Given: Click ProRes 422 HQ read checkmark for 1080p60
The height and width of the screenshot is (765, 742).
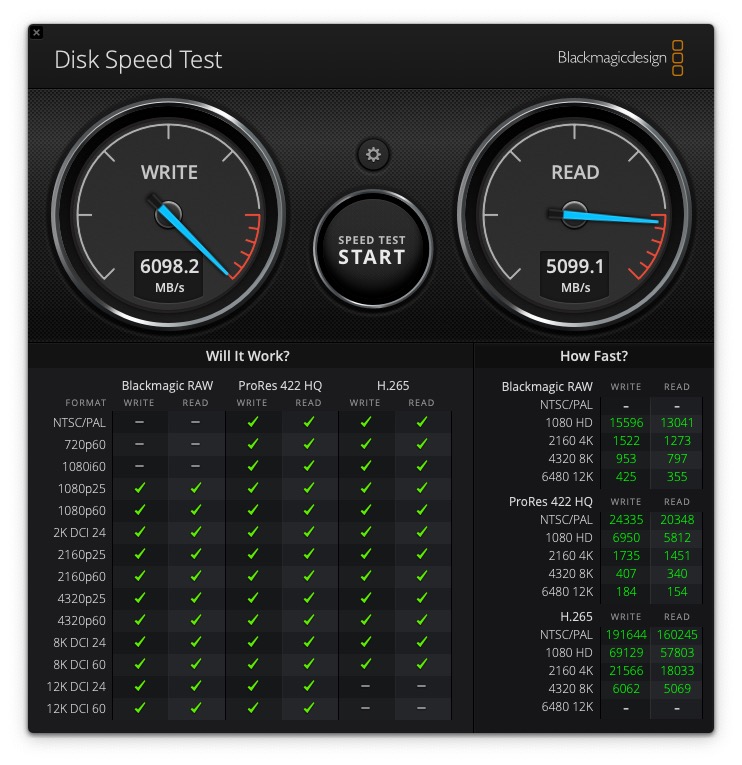Looking at the screenshot, I should pos(309,510).
